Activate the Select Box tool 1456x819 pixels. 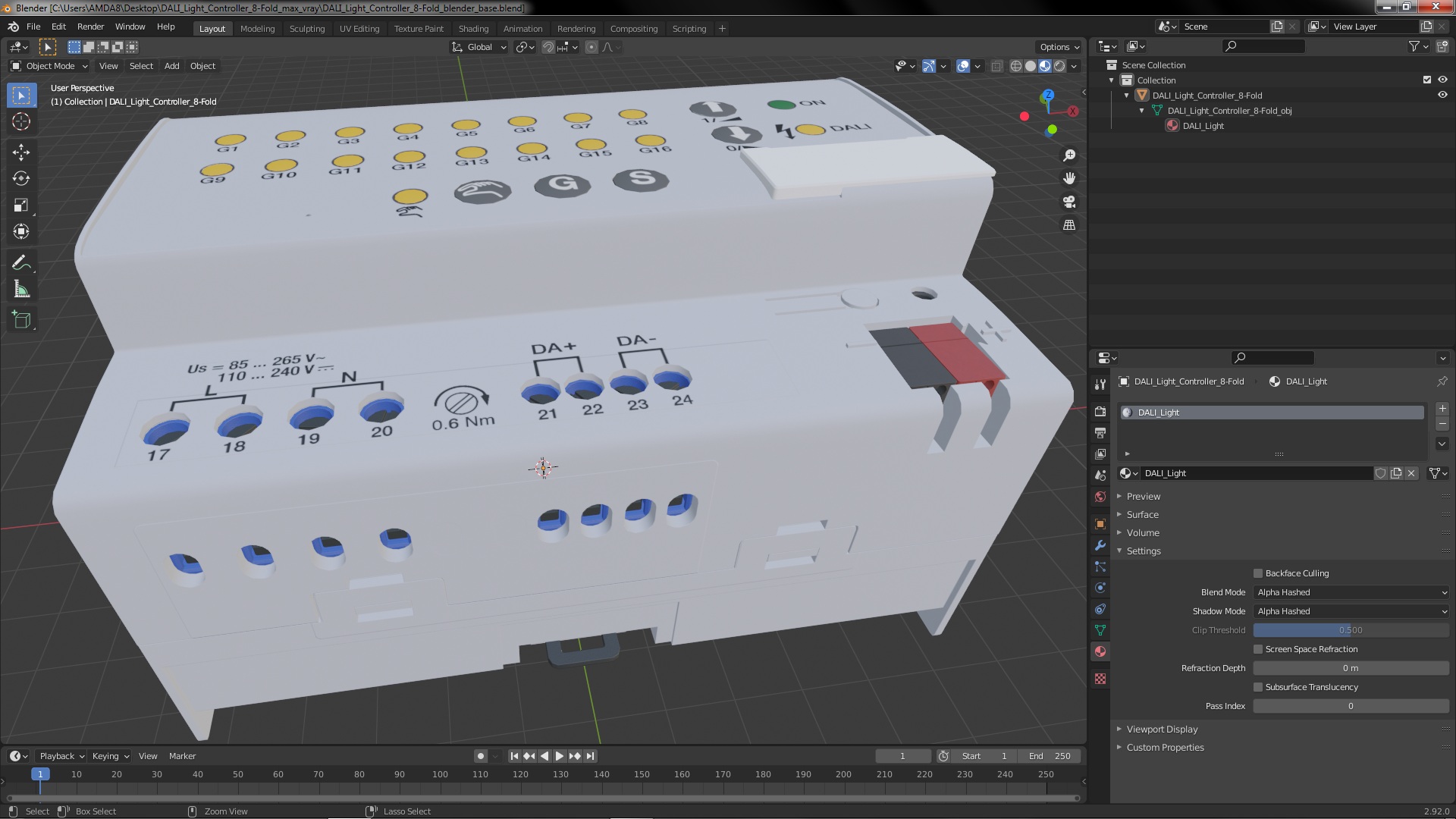(x=21, y=95)
